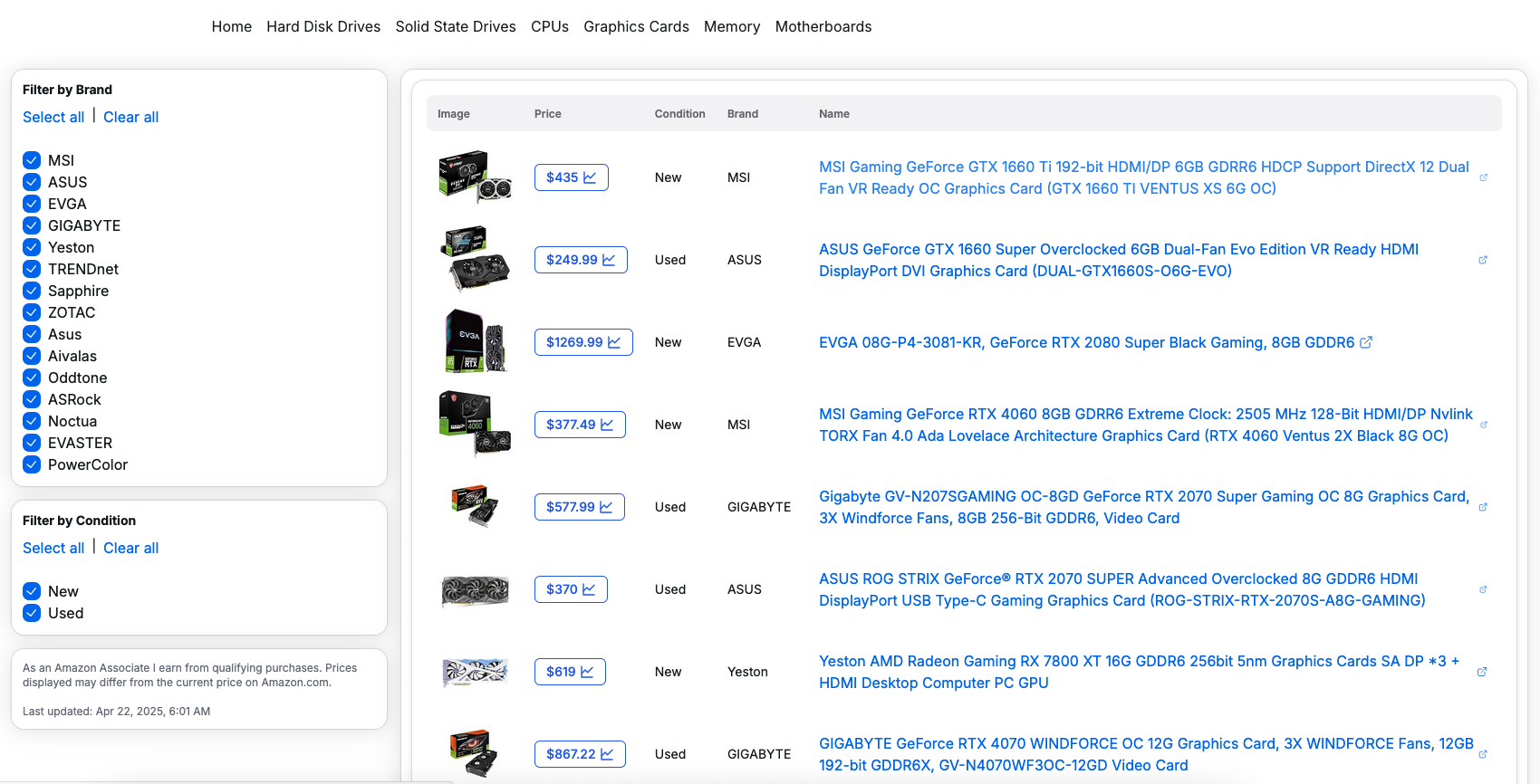Open ASUS GTX 1660 Super Evo product link
The height and width of the screenshot is (784, 1540).
(x=1119, y=260)
